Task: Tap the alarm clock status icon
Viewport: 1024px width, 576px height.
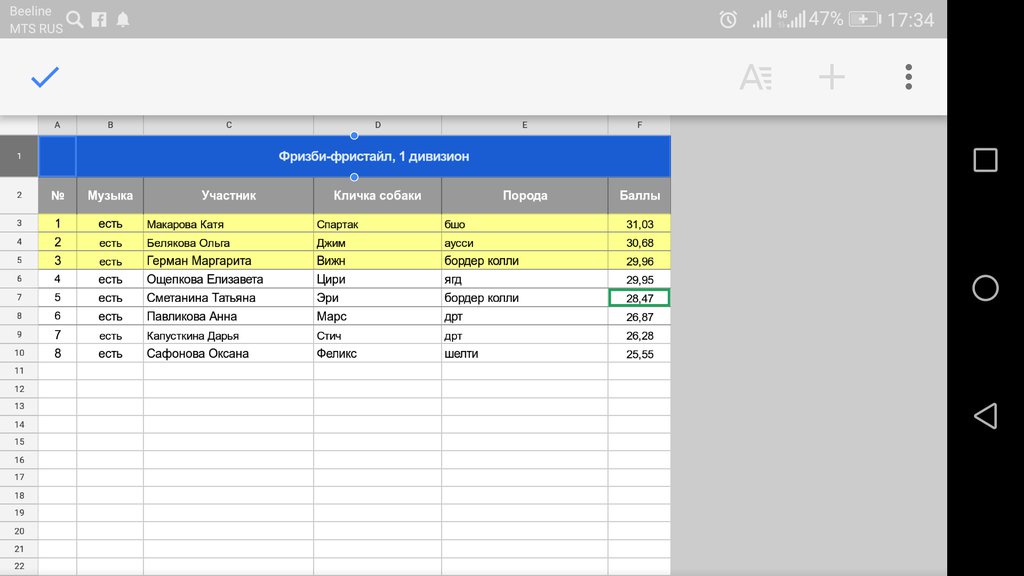Action: coord(728,20)
